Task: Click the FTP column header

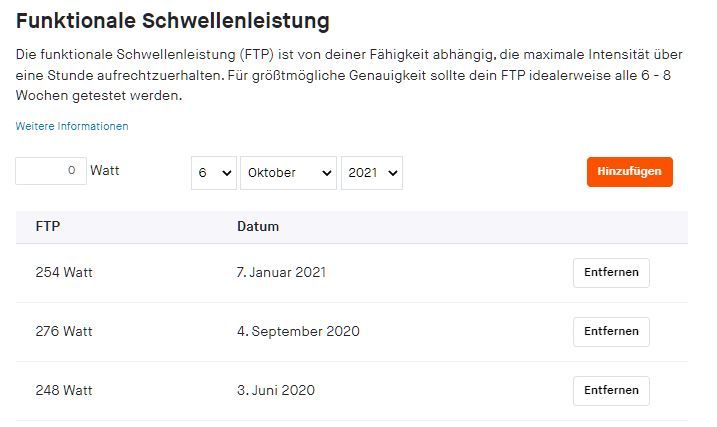Action: coord(48,226)
